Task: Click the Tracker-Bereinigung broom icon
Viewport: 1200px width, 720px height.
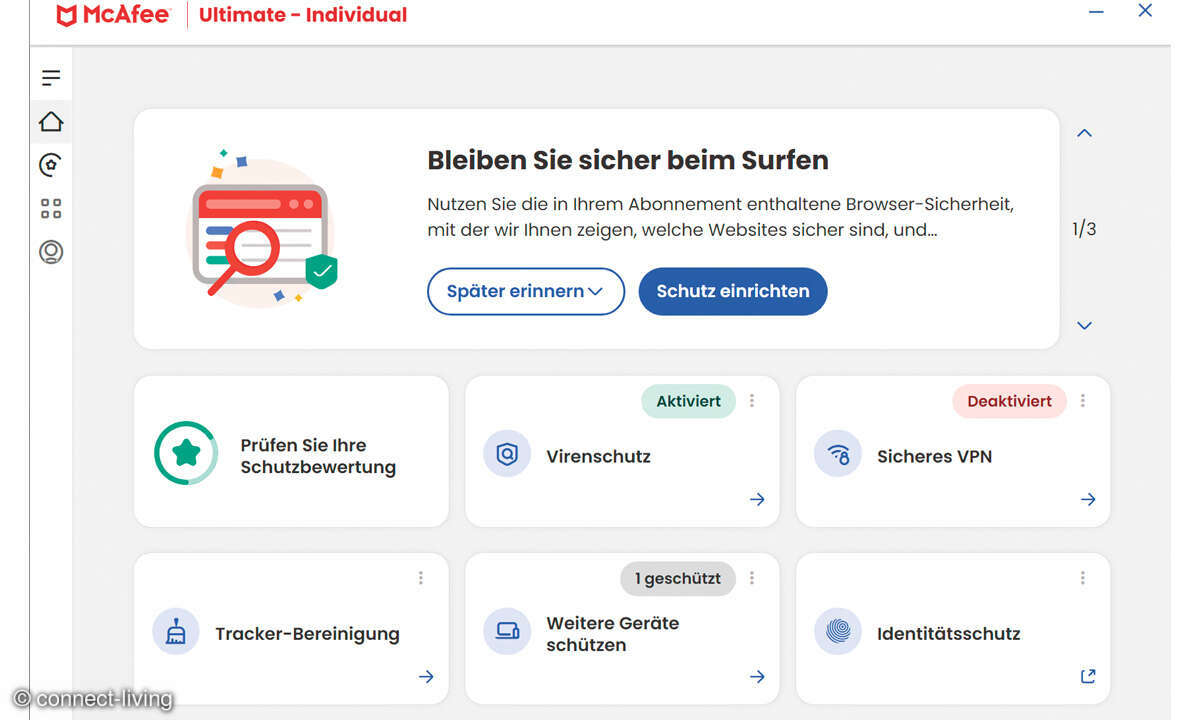Action: point(176,632)
